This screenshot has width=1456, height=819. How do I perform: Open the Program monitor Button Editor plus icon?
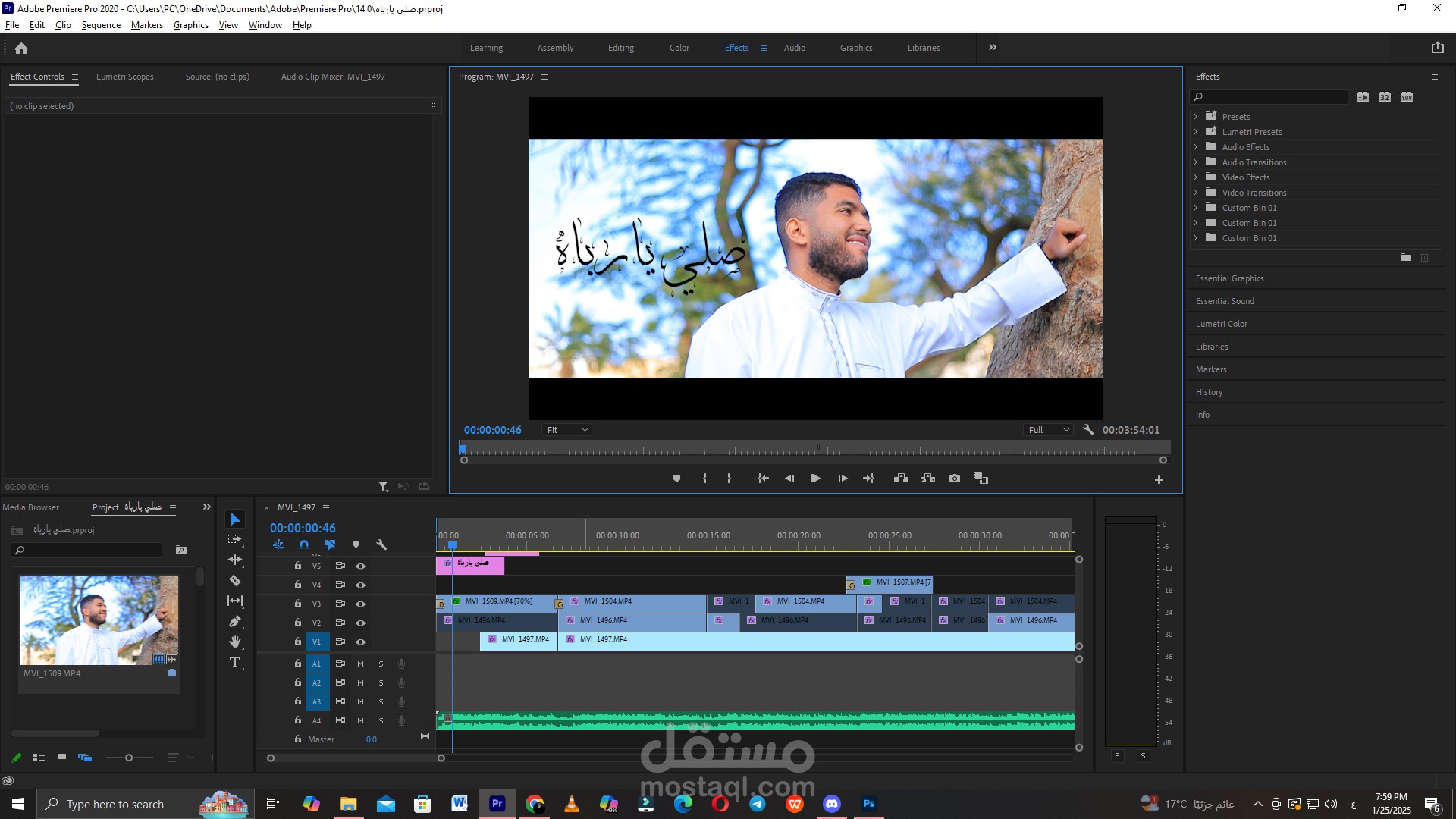click(x=1159, y=479)
